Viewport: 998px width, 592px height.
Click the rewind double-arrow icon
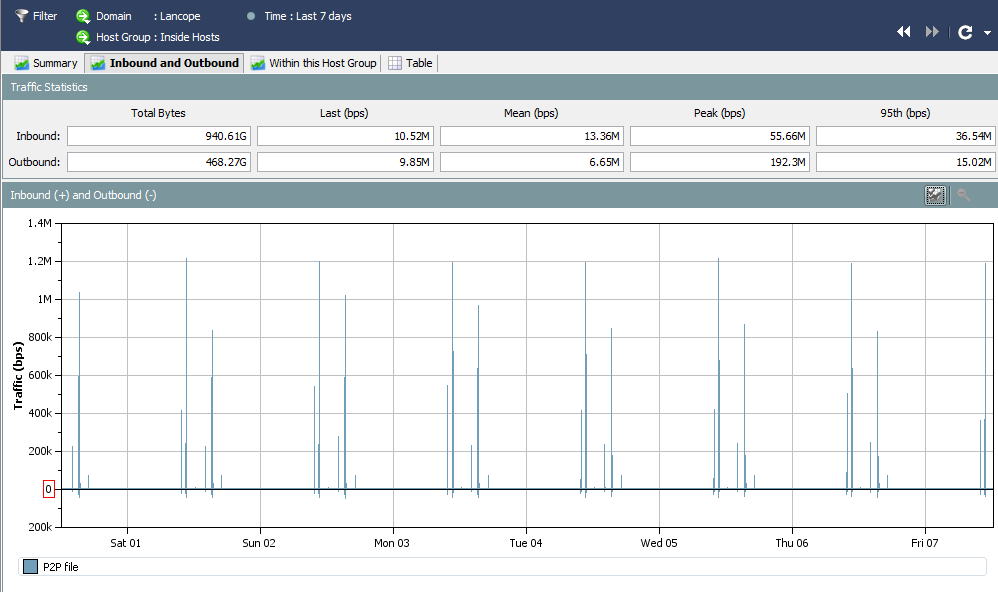[904, 32]
